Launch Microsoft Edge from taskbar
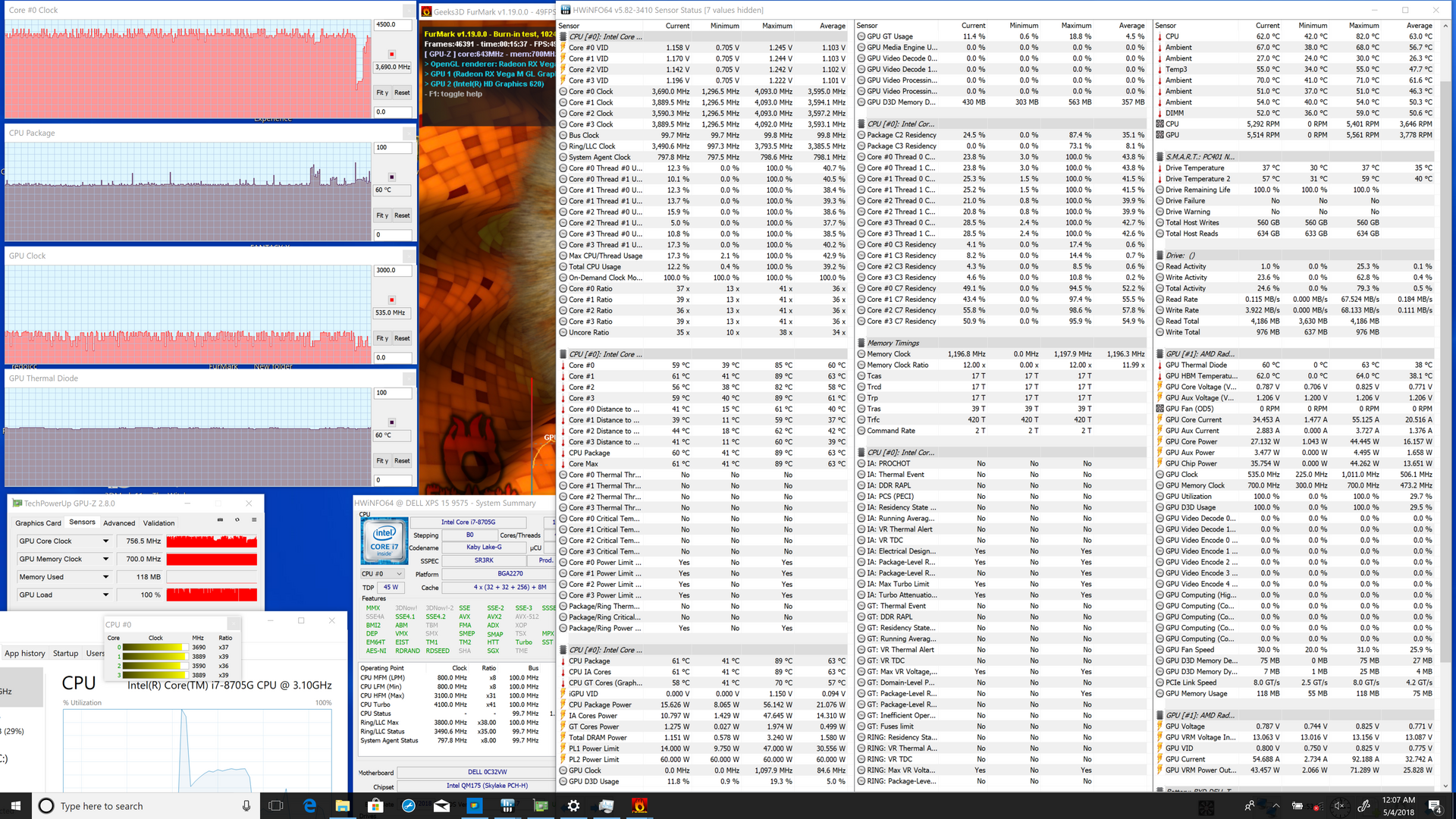Screen dimensions: 1456x819 [309, 805]
